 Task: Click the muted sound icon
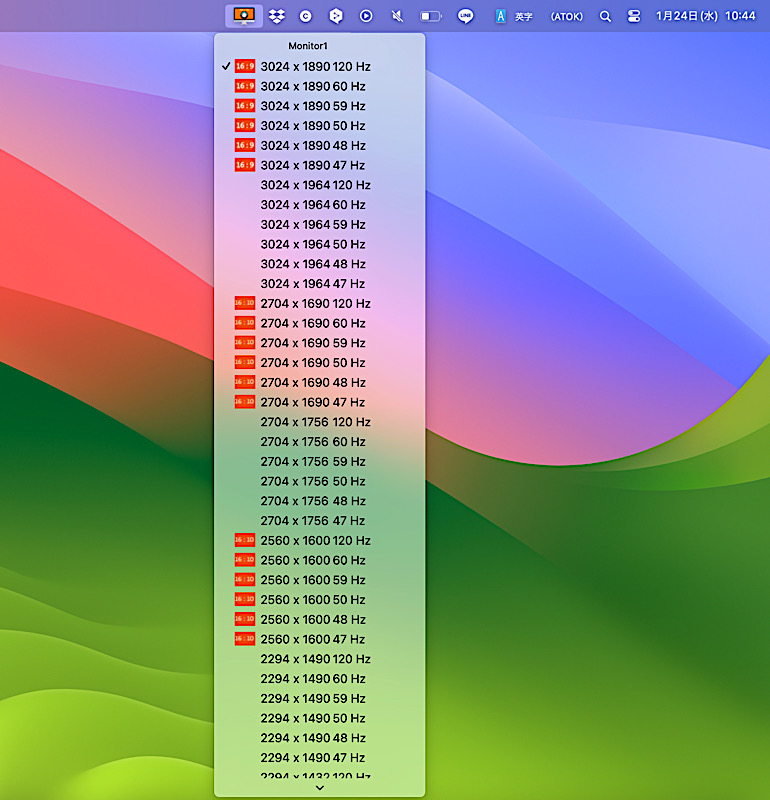click(397, 16)
